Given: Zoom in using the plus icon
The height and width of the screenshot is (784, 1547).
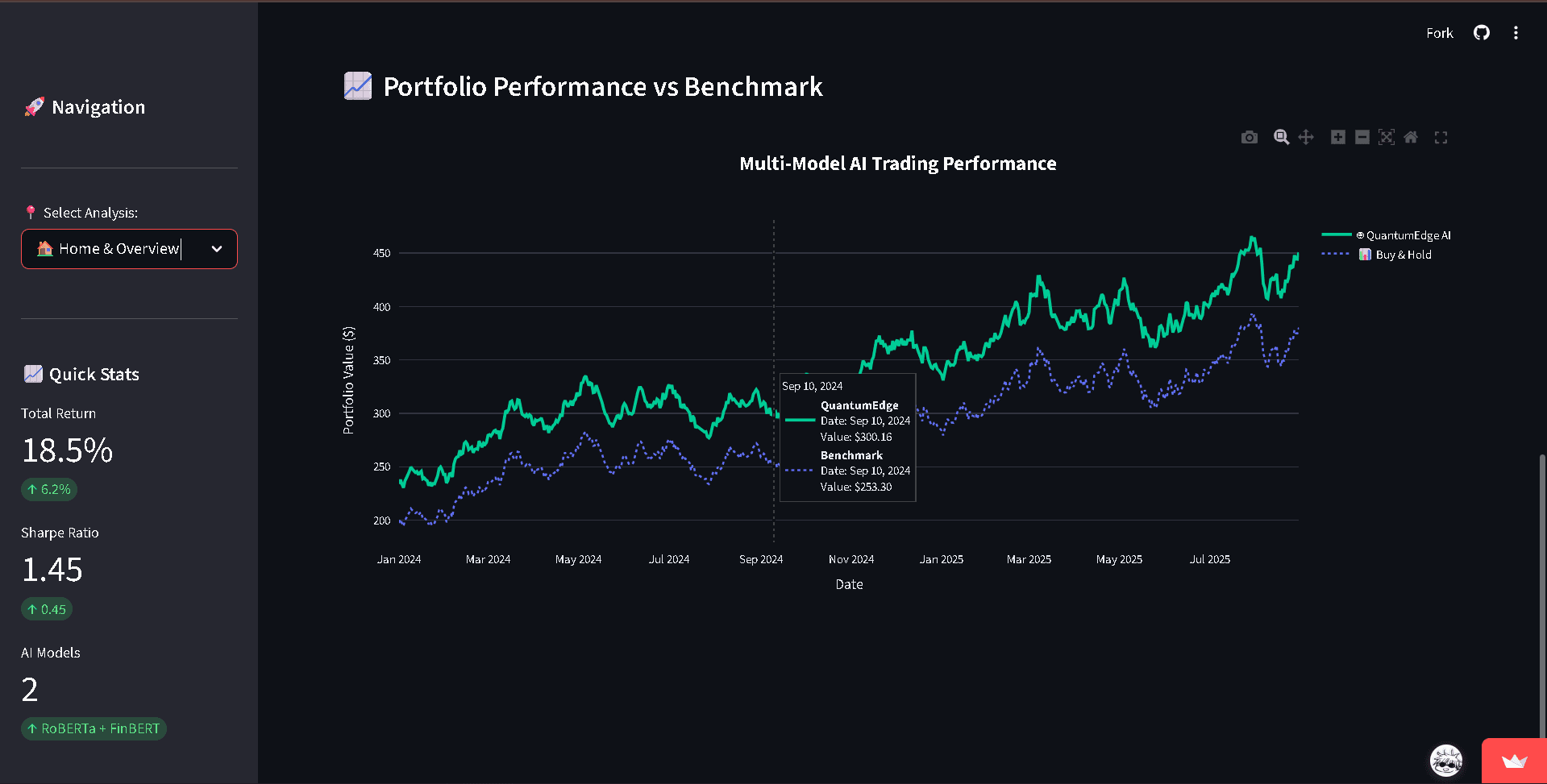Looking at the screenshot, I should [x=1337, y=138].
